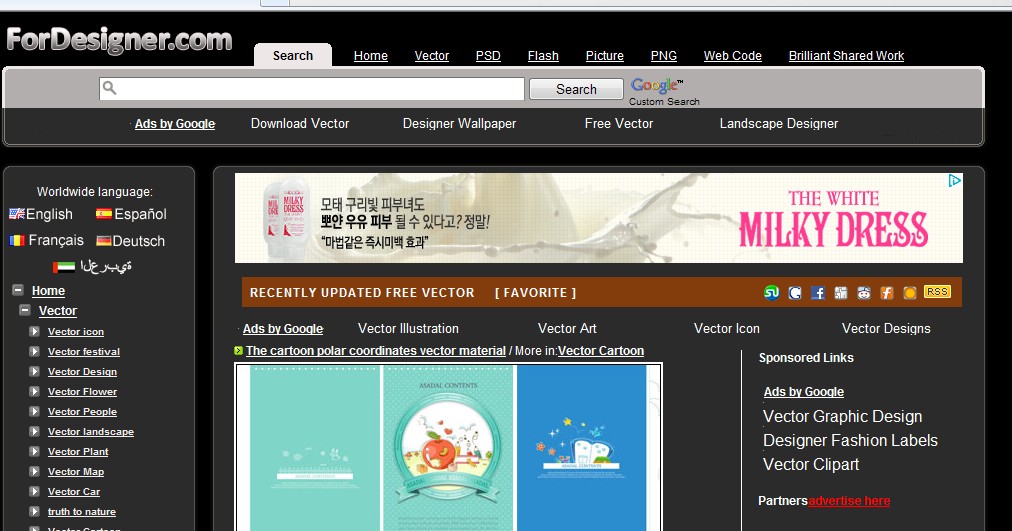Open the Vector Art ad link
Viewport: 1012px width, 531px height.
click(567, 328)
